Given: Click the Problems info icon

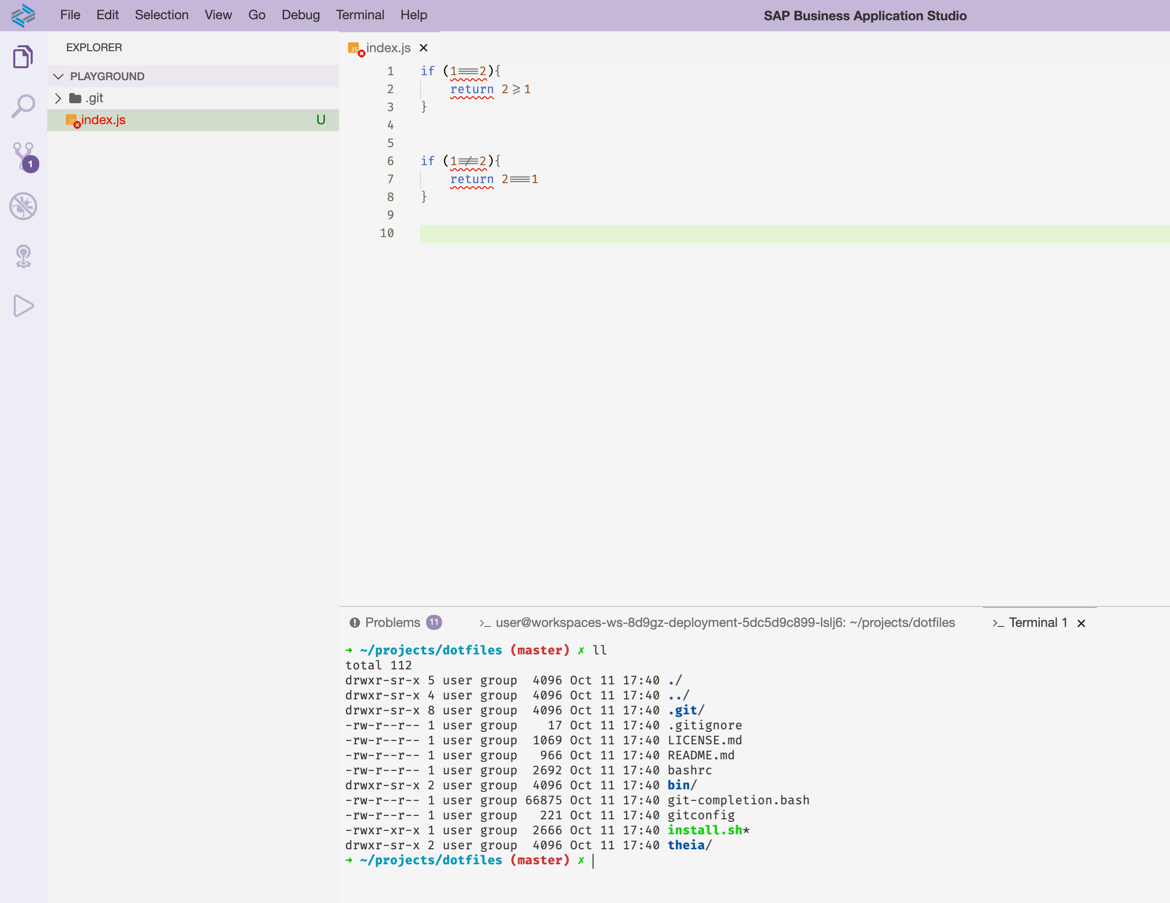Looking at the screenshot, I should 354,622.
